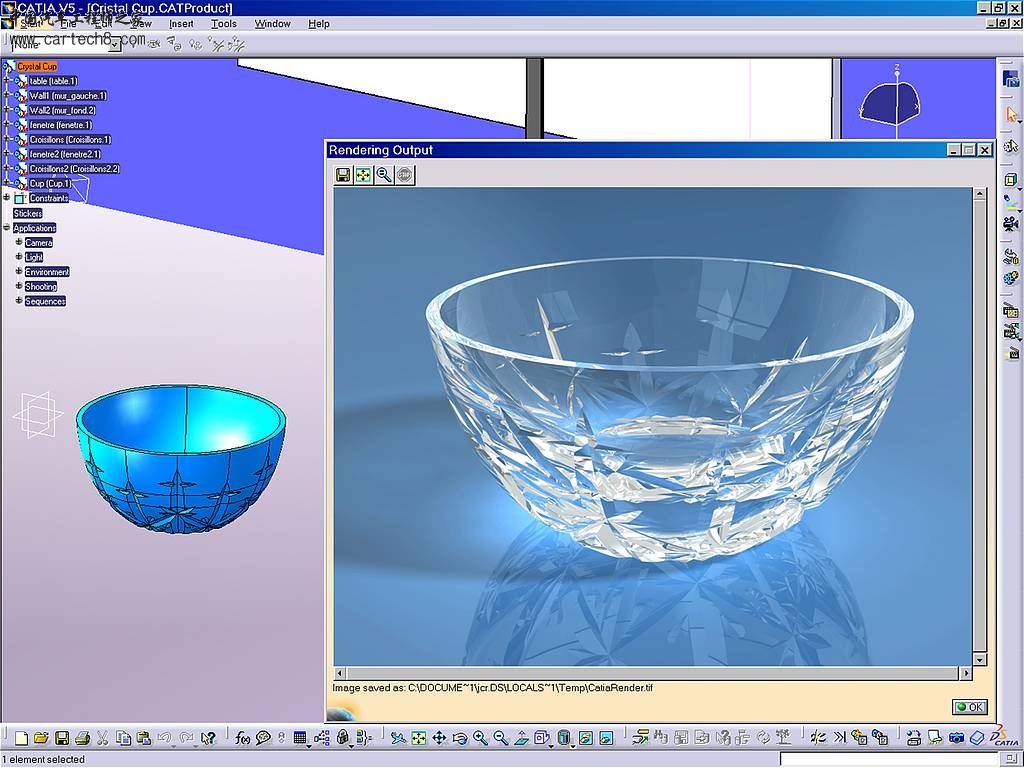The image size is (1024, 768).
Task: Click the Print icon in the bottom toolbar
Action: pyautogui.click(x=82, y=738)
